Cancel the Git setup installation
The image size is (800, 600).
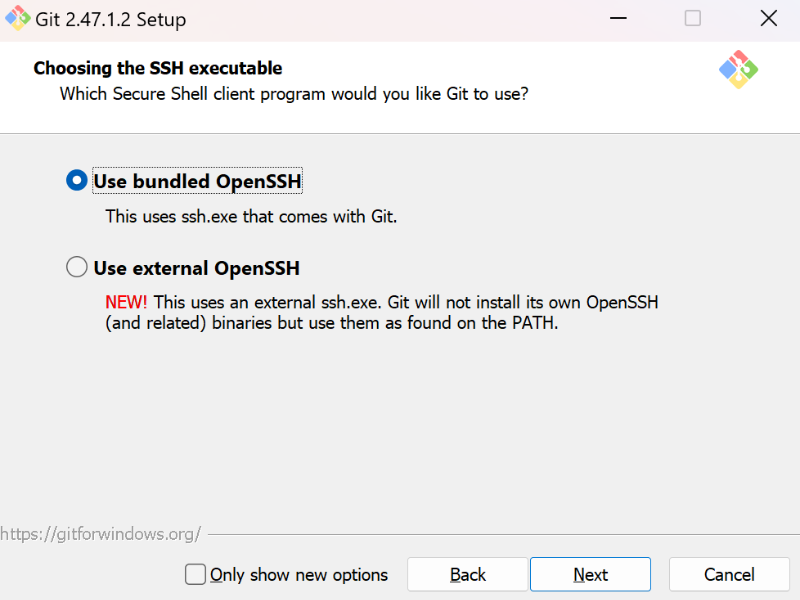(729, 574)
